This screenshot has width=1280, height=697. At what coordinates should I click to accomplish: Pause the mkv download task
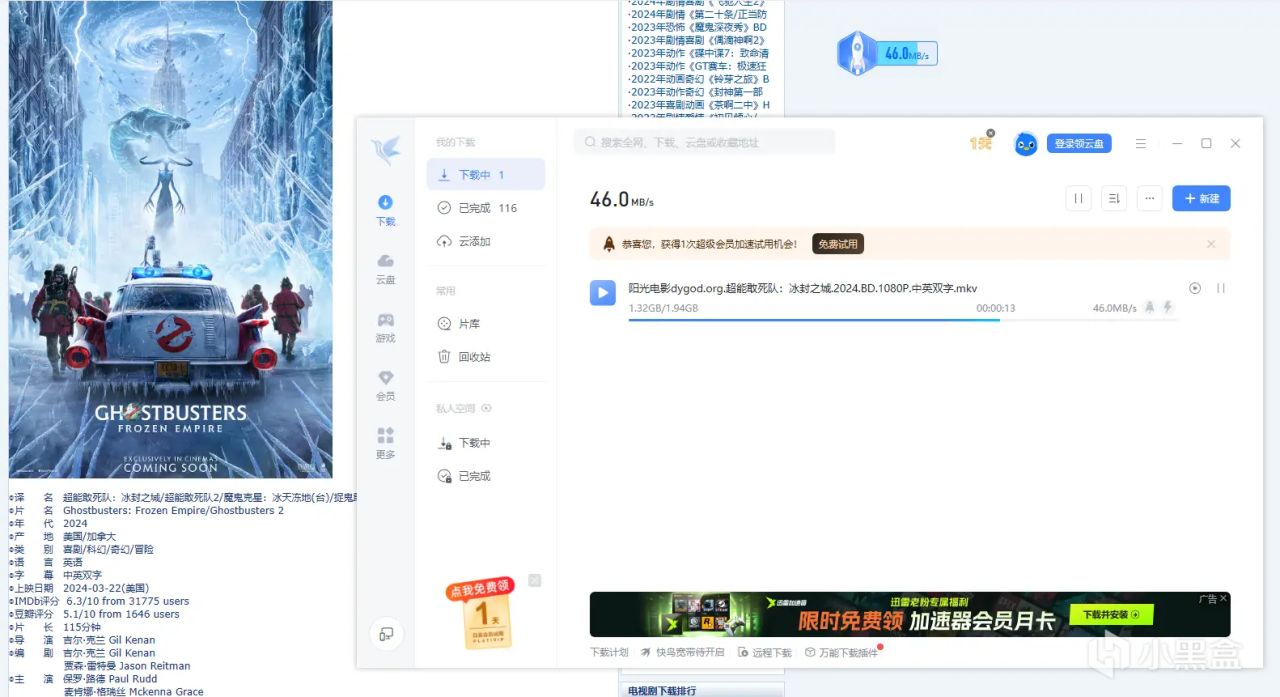[1221, 288]
